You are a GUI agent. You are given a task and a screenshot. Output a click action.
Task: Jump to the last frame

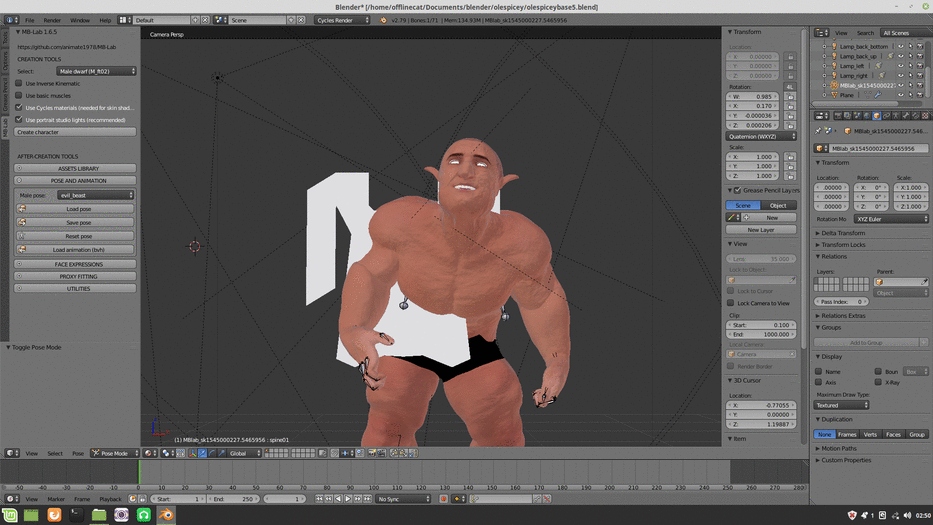(x=367, y=499)
